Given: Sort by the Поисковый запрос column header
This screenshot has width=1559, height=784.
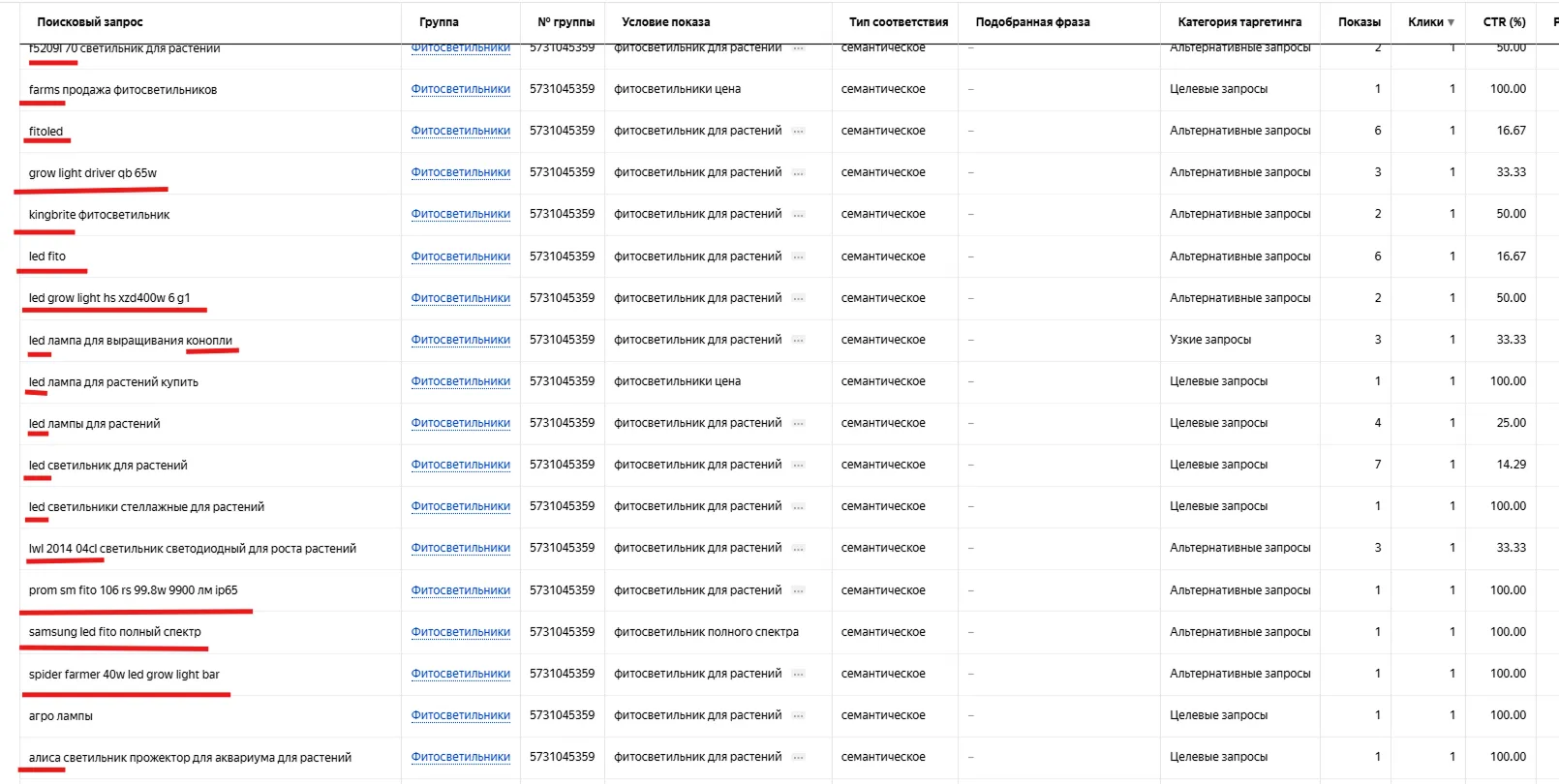Looking at the screenshot, I should [90, 22].
